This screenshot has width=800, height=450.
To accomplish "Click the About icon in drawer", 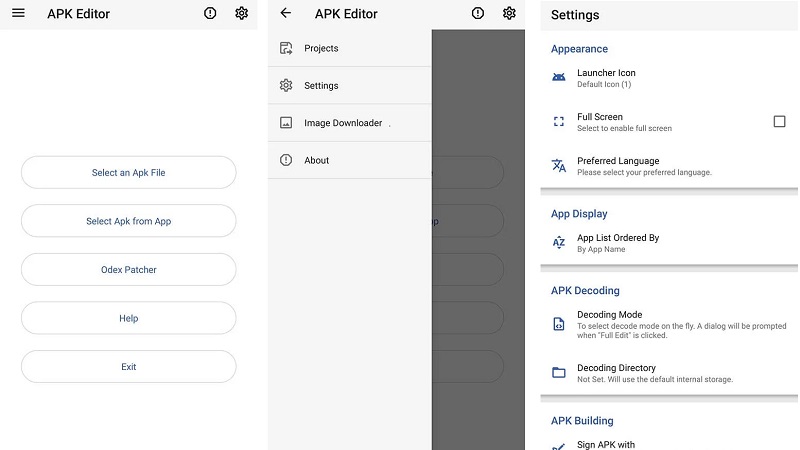I will pos(286,160).
